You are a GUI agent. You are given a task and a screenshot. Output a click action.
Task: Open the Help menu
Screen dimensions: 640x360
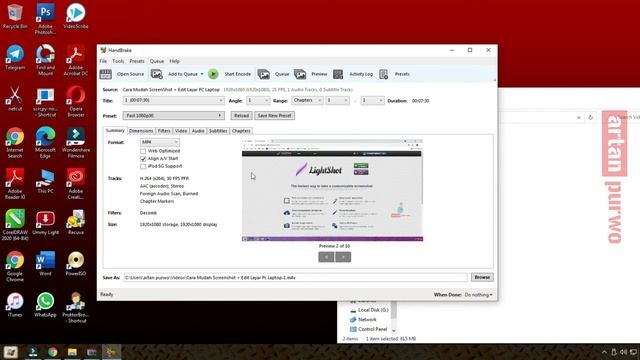[174, 61]
